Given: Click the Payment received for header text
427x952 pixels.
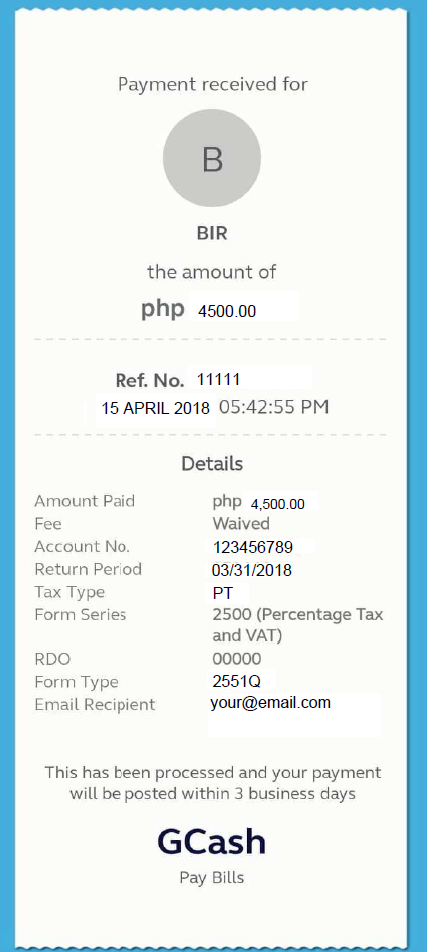Looking at the screenshot, I should point(213,84).
